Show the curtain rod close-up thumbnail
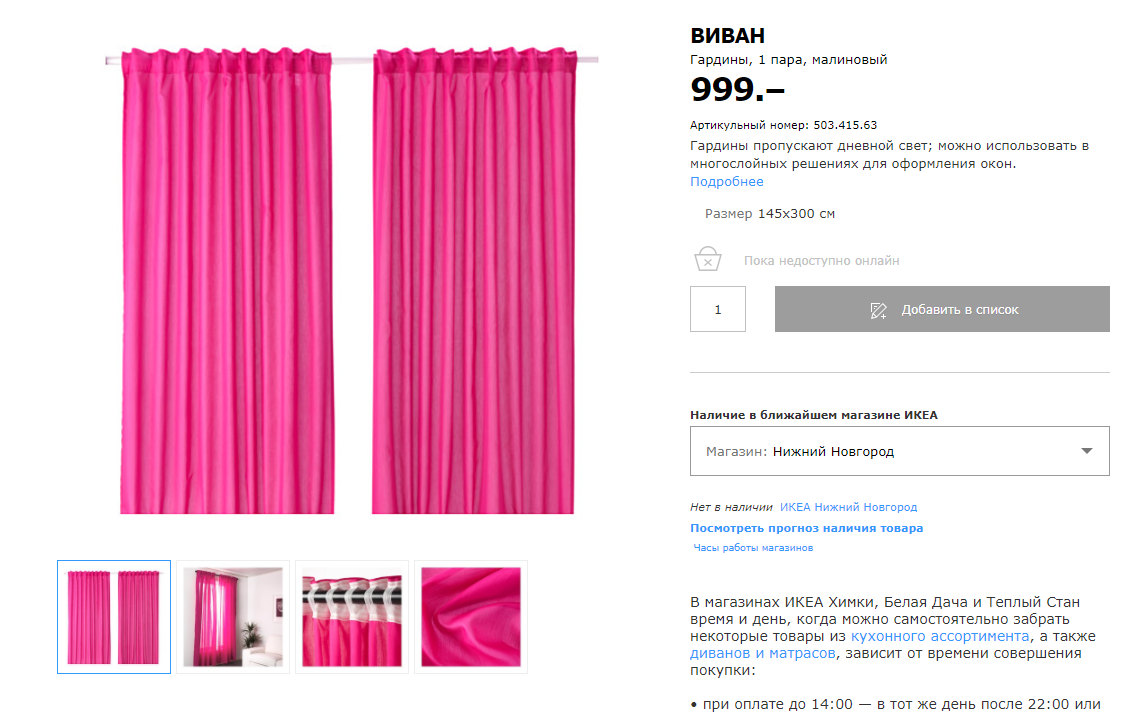 [x=352, y=617]
